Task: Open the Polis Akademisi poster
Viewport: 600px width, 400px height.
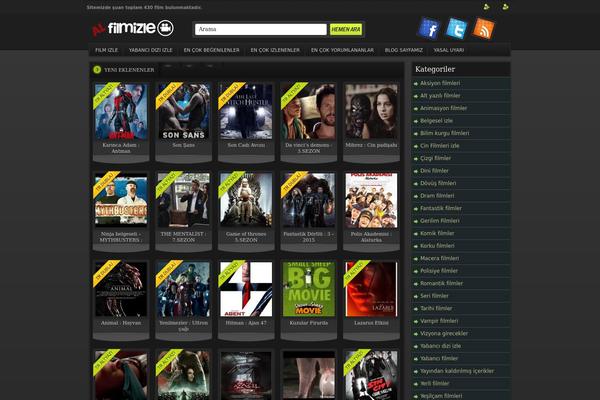Action: click(x=371, y=200)
